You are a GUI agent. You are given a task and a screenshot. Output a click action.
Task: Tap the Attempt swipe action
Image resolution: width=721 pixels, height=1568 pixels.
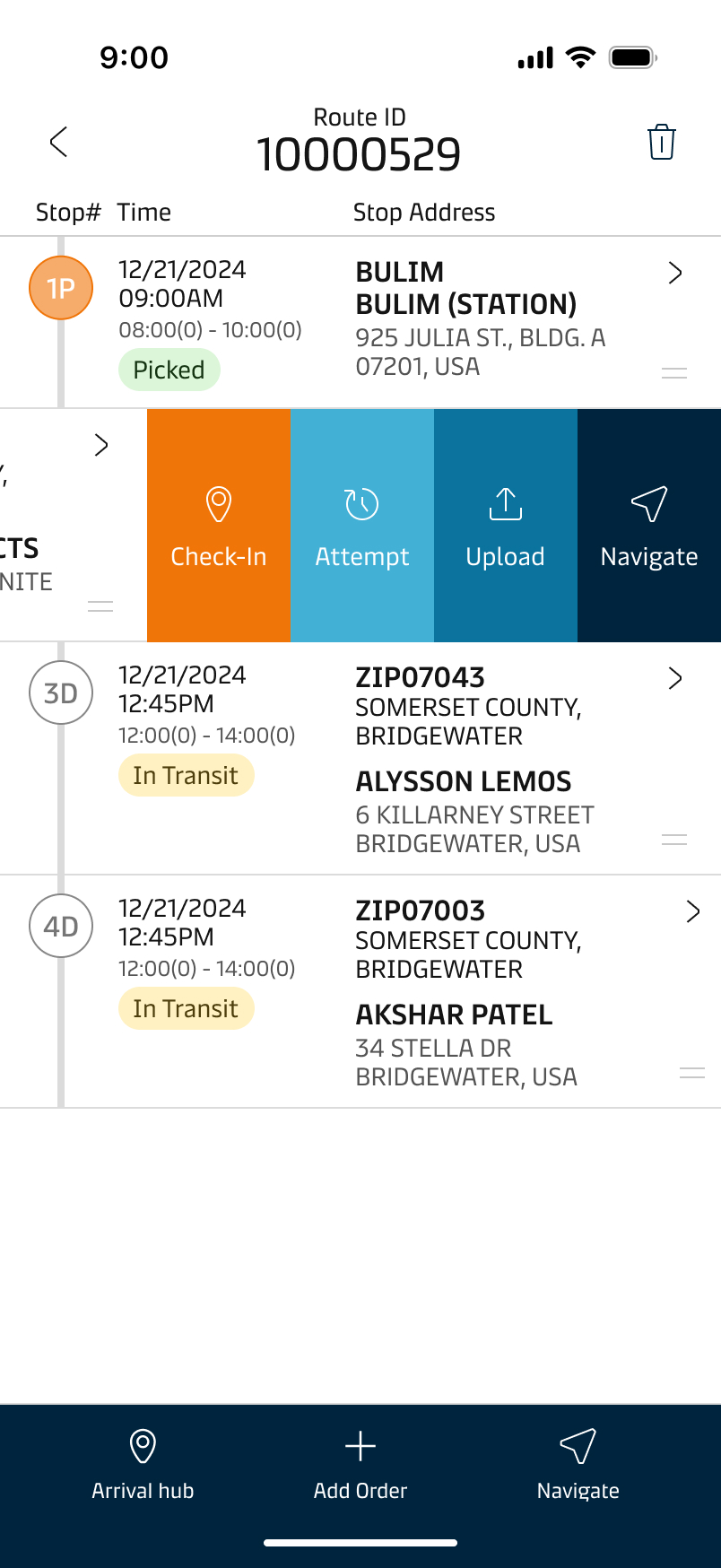tap(362, 526)
